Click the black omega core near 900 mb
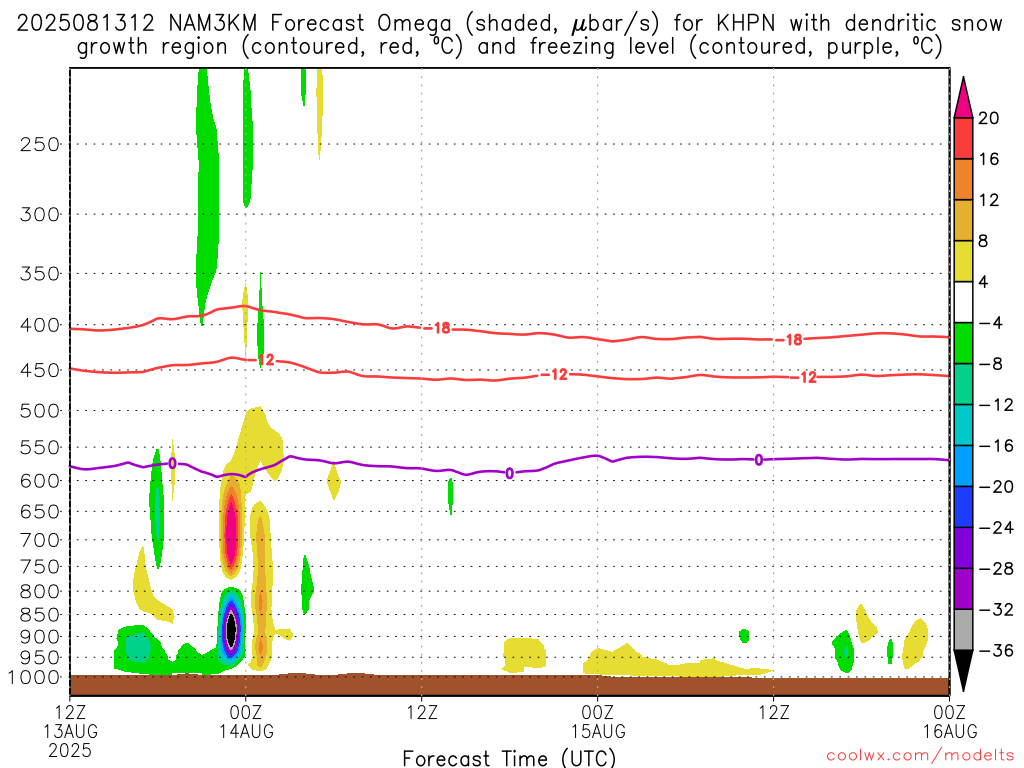The image size is (1024, 768). click(x=231, y=629)
